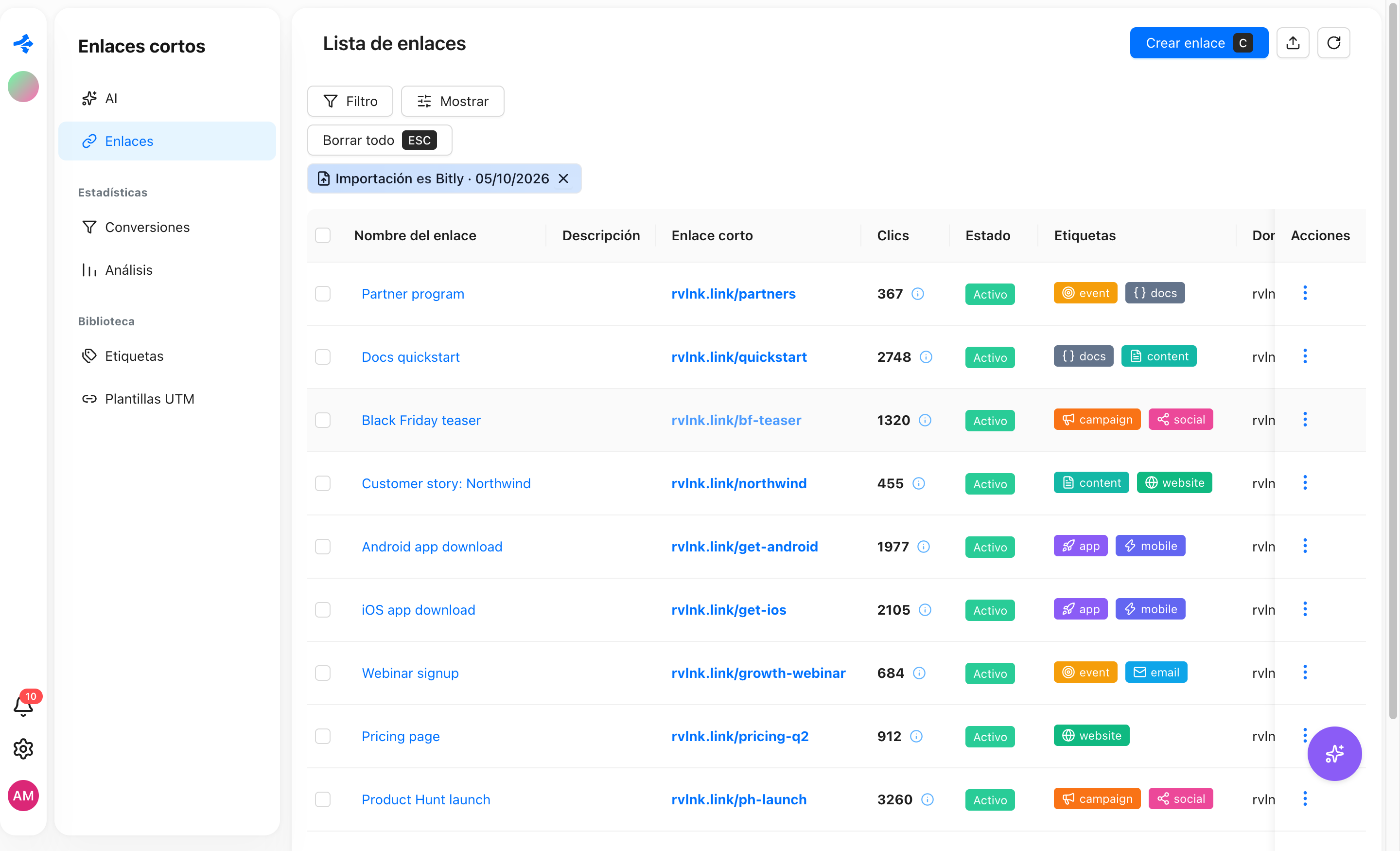Go to AI in the sidebar
Screen dimensions: 1400x851
tap(167, 98)
